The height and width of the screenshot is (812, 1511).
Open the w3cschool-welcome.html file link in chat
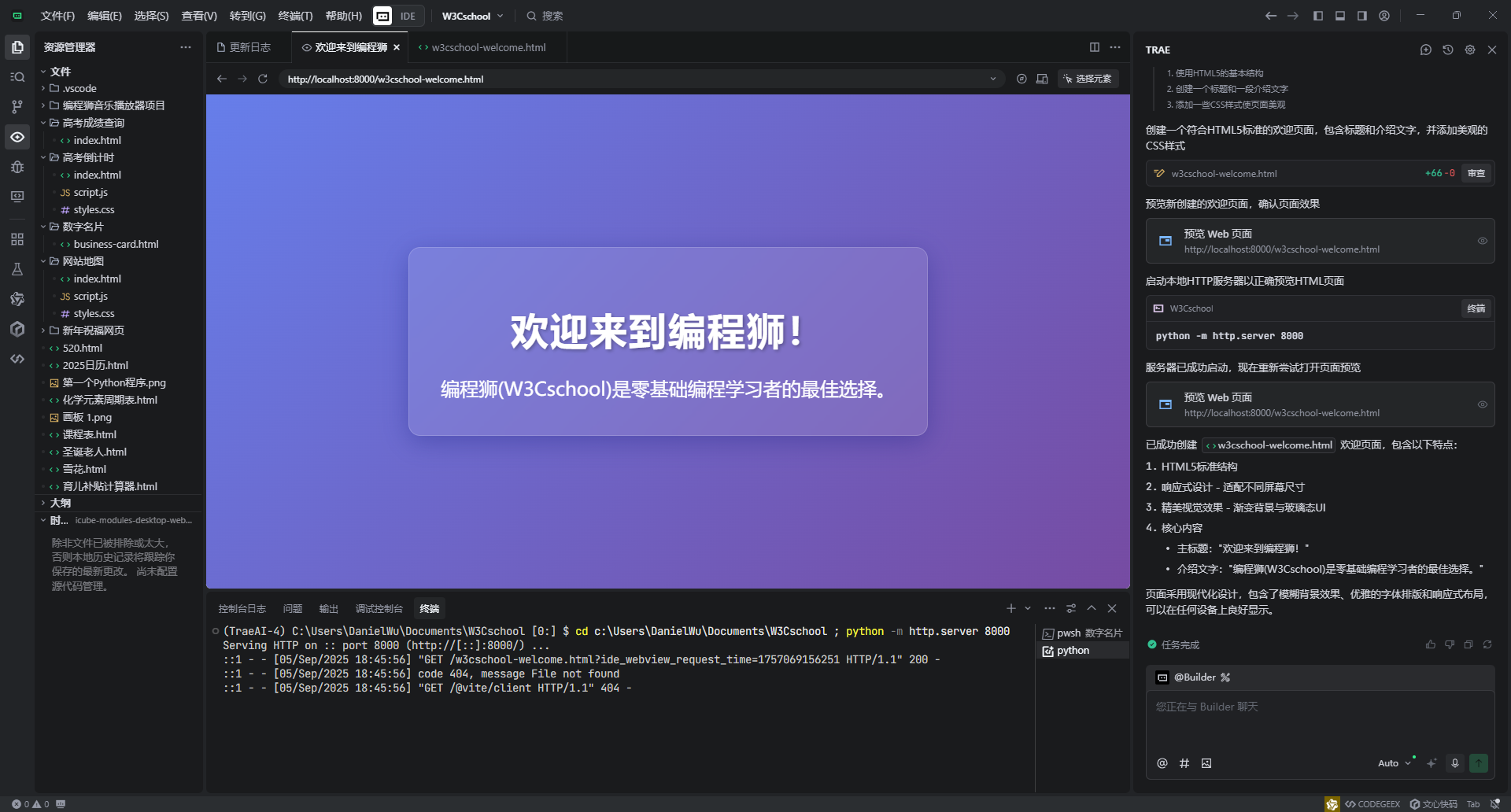[x=1269, y=445]
